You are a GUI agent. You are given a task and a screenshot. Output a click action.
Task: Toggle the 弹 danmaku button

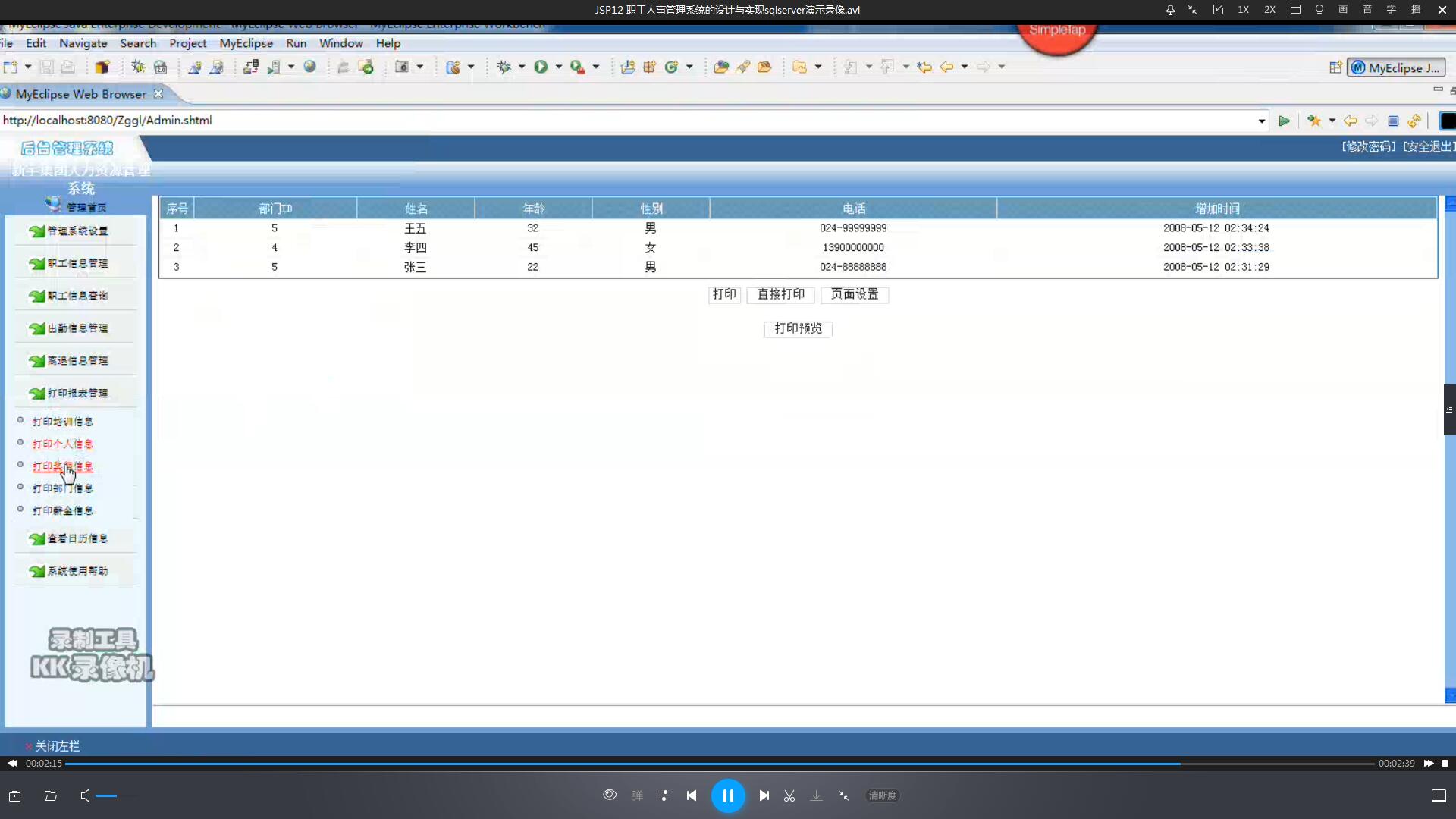coord(638,795)
